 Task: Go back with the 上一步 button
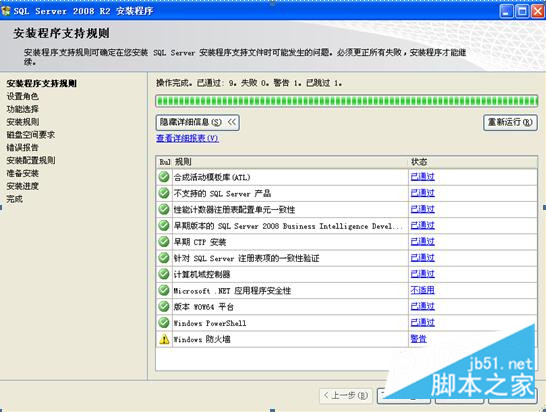coord(346,395)
